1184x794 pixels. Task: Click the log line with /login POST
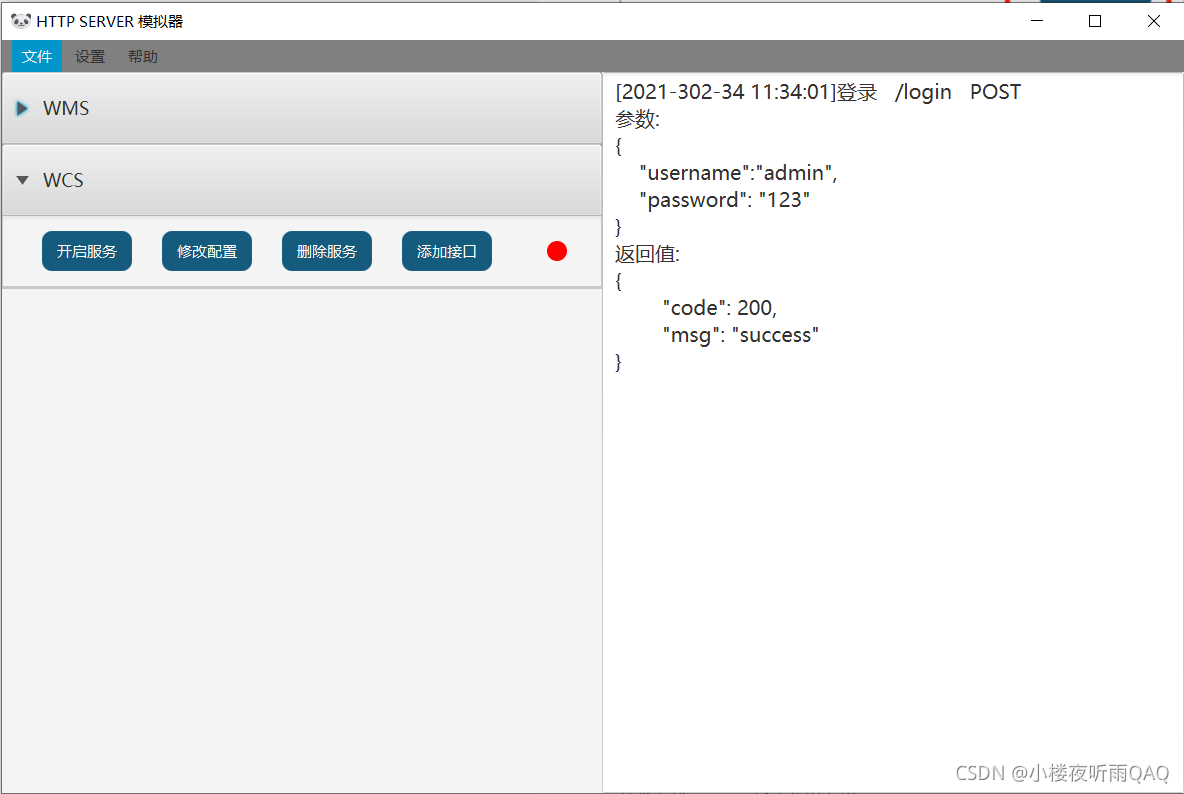tap(818, 92)
